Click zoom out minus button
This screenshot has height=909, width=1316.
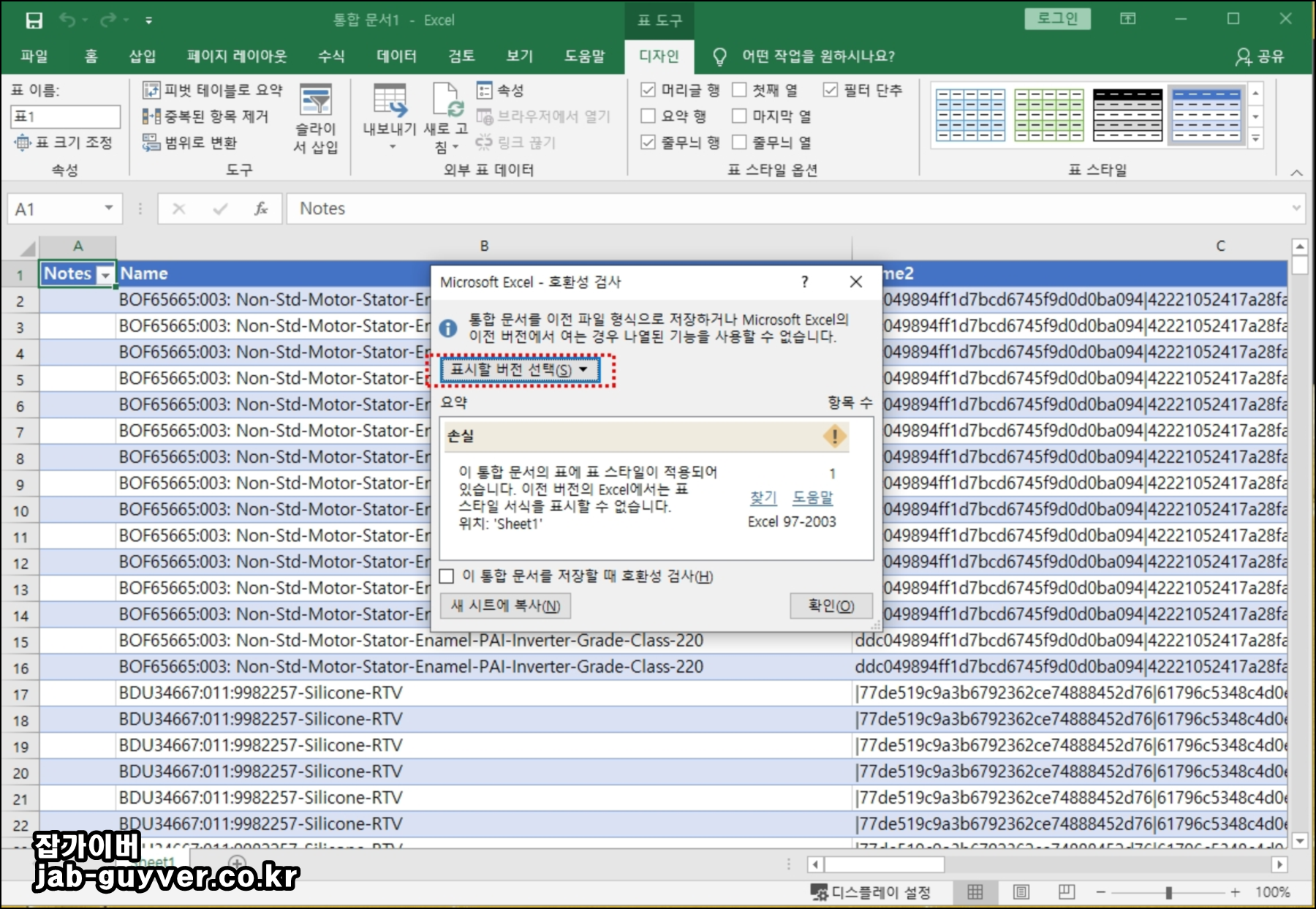[x=1100, y=892]
